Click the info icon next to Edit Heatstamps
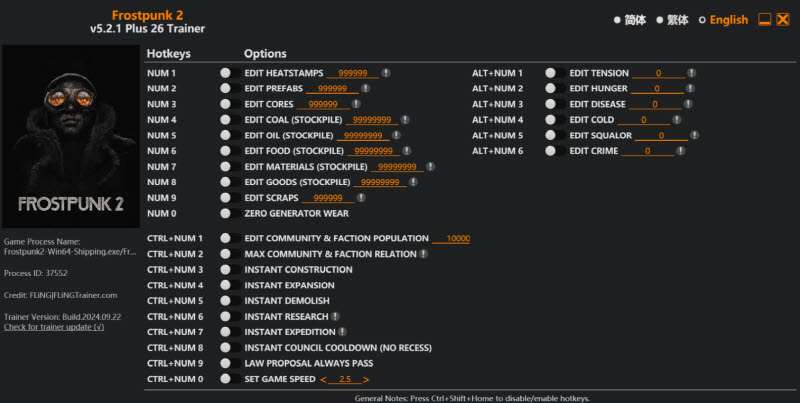The height and width of the screenshot is (403, 800). (x=386, y=73)
